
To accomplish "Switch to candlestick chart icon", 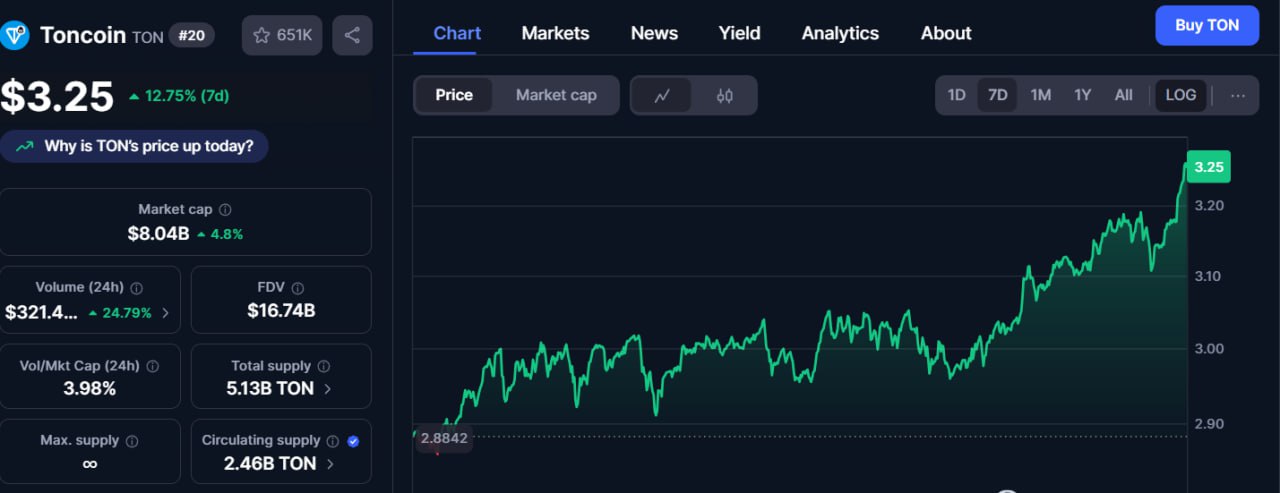I will point(725,96).
